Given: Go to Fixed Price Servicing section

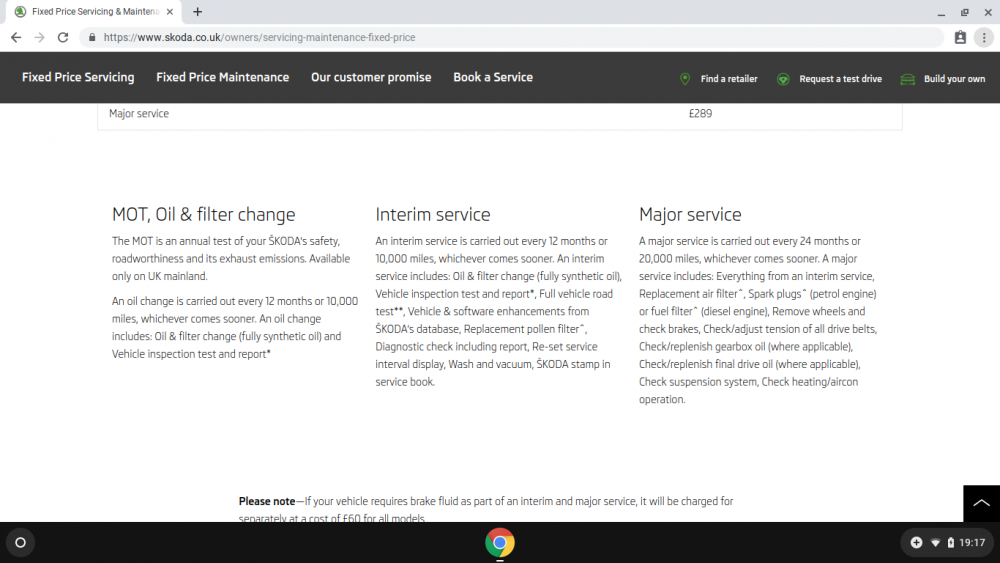Looking at the screenshot, I should tap(78, 77).
